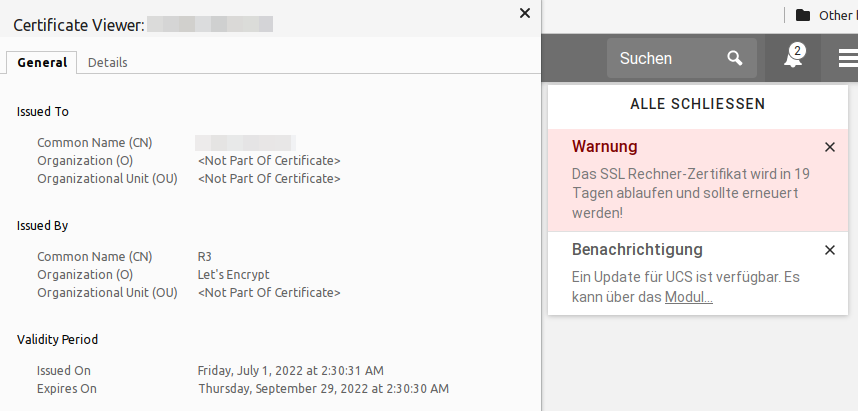Focus the Suchen search field

tap(660, 59)
